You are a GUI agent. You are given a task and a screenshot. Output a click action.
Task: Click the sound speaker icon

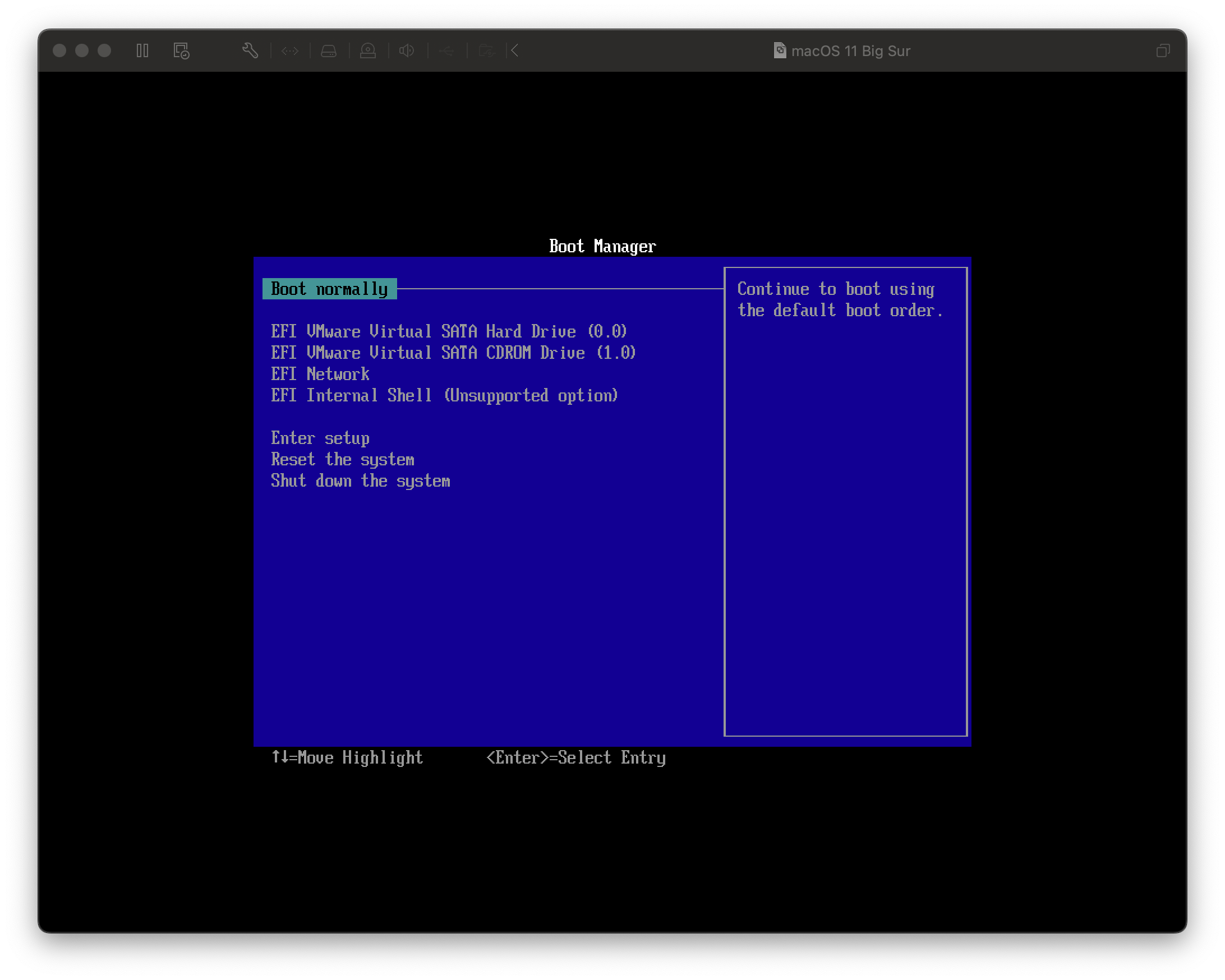[x=407, y=51]
